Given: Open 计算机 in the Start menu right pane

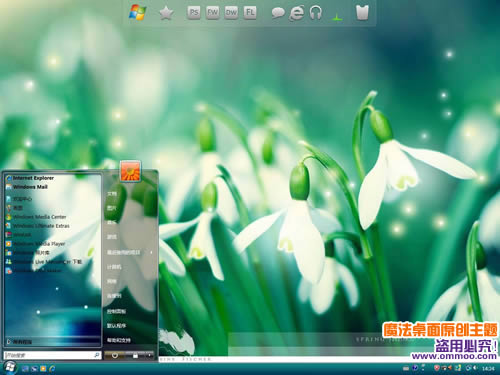Looking at the screenshot, I should [x=114, y=267].
